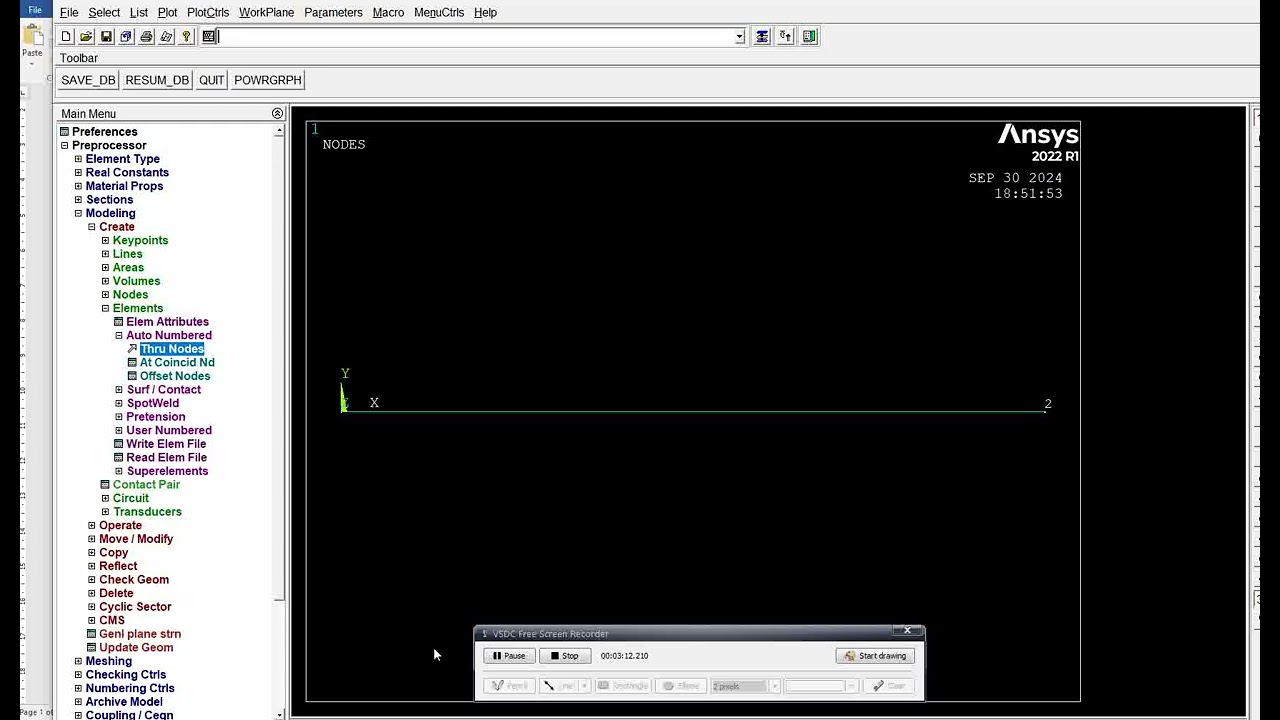
Task: Click the Archive Model tree item
Action: tap(124, 702)
